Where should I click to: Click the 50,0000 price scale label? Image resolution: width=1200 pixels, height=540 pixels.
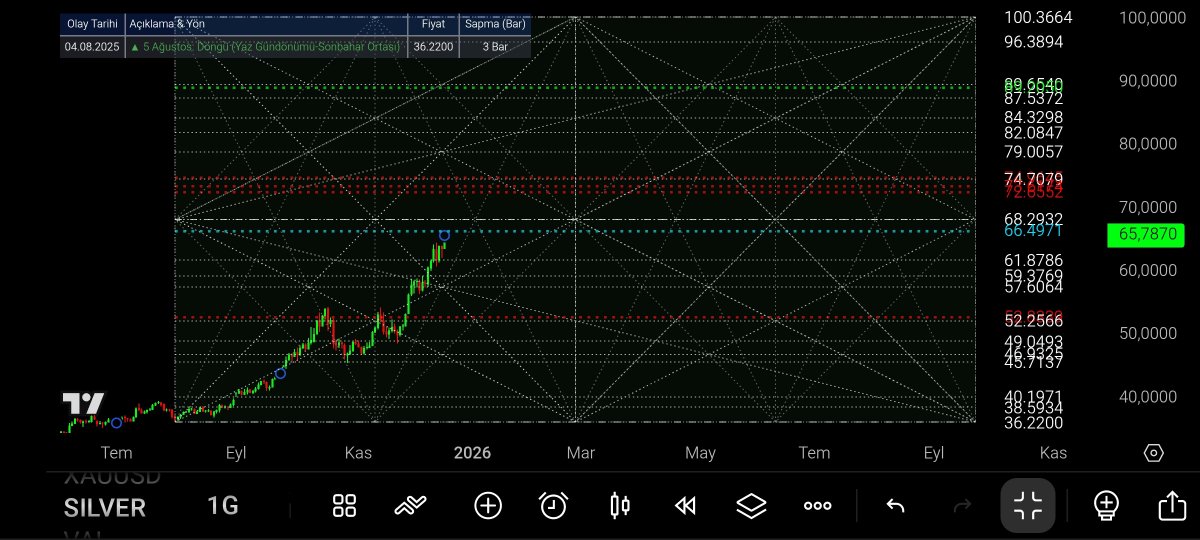tap(1147, 333)
